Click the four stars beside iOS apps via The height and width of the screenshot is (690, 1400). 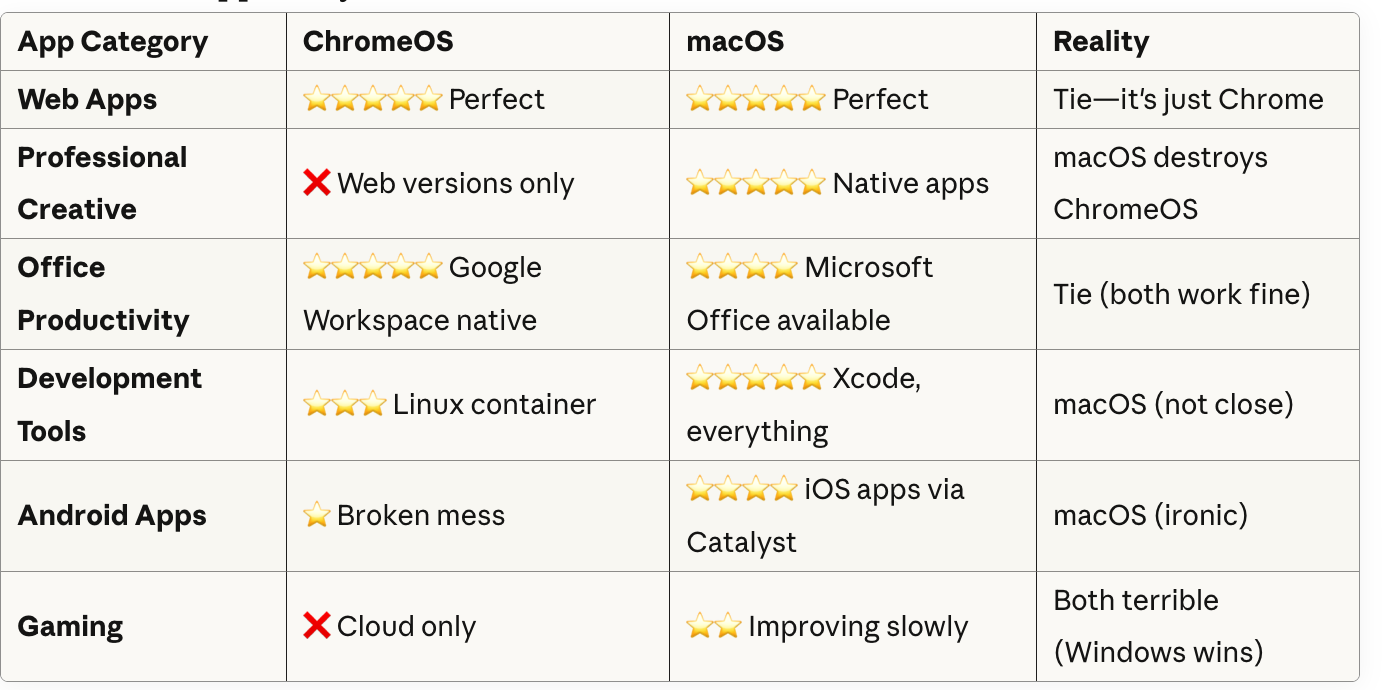pos(741,489)
